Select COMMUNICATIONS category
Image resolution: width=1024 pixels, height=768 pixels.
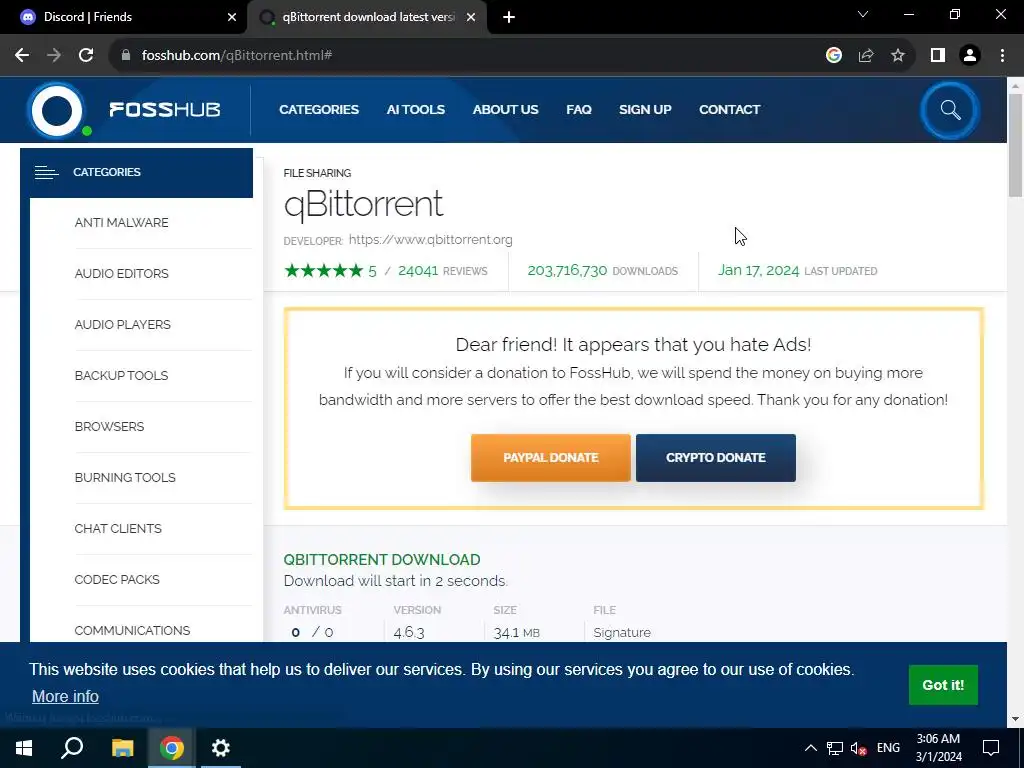click(132, 630)
